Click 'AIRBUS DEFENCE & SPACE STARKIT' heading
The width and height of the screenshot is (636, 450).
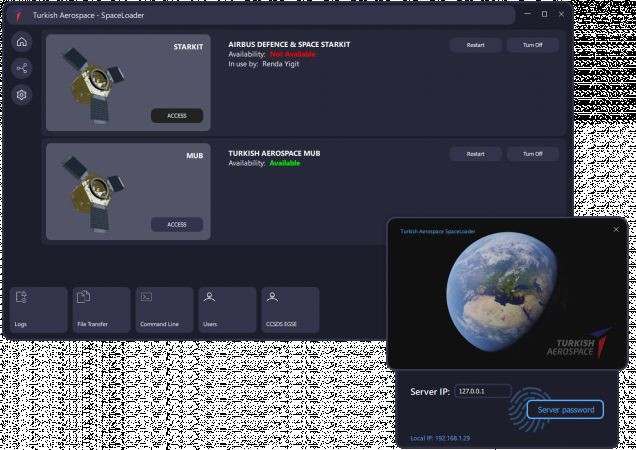(x=289, y=45)
